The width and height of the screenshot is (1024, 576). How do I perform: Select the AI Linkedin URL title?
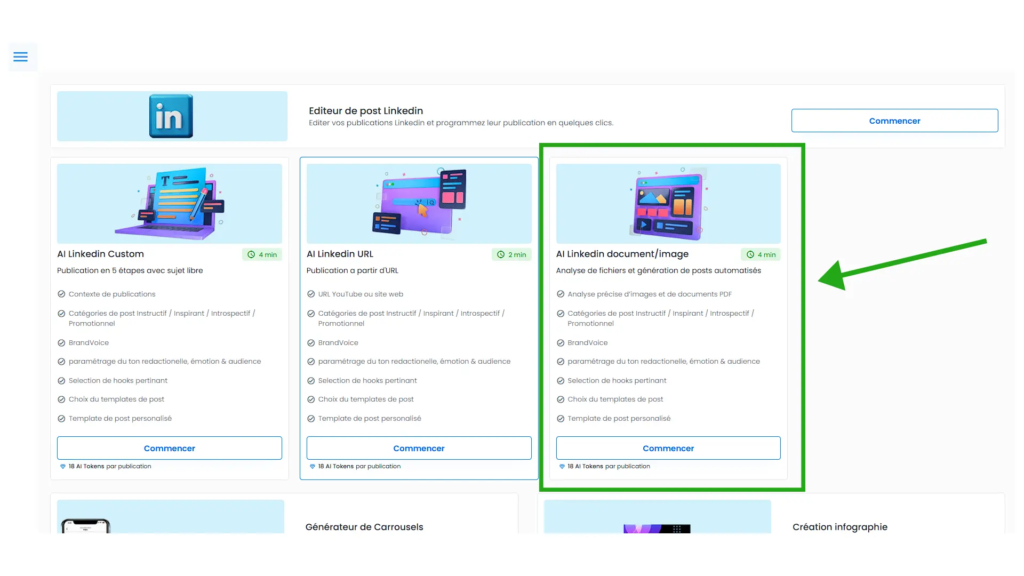pyautogui.click(x=340, y=254)
